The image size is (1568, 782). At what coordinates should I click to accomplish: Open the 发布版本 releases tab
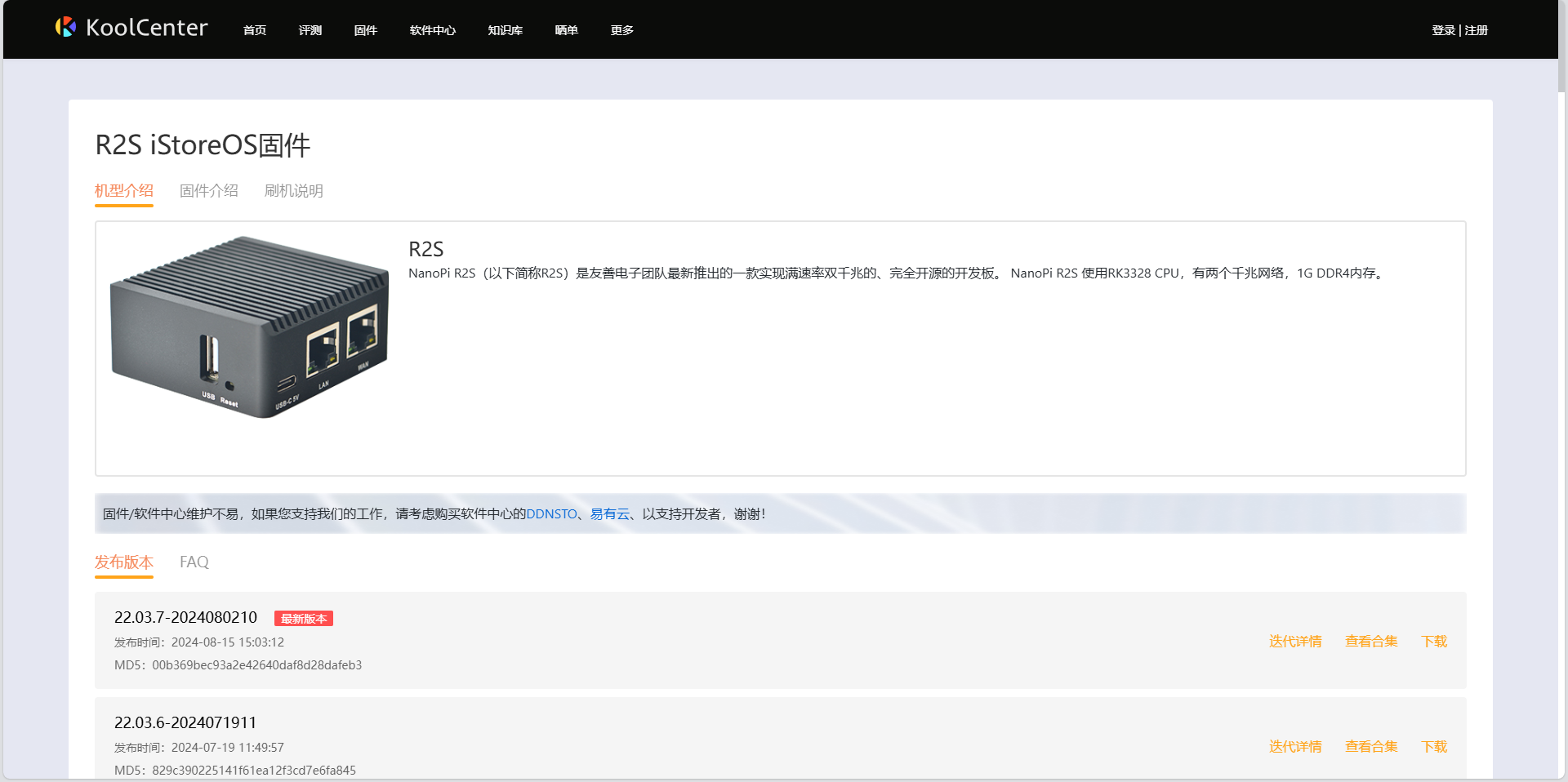point(124,562)
